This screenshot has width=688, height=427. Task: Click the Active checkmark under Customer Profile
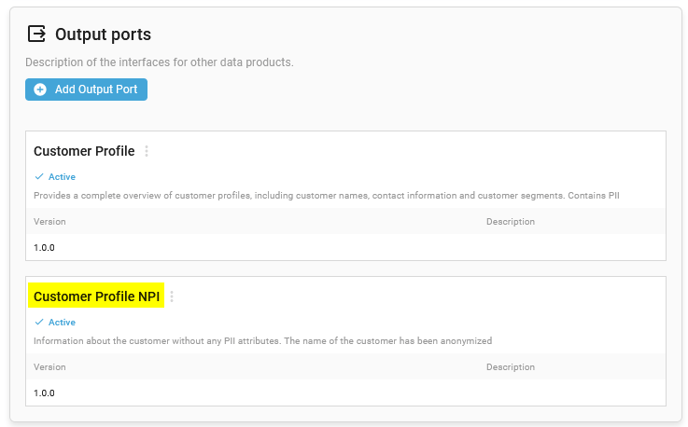coord(39,176)
